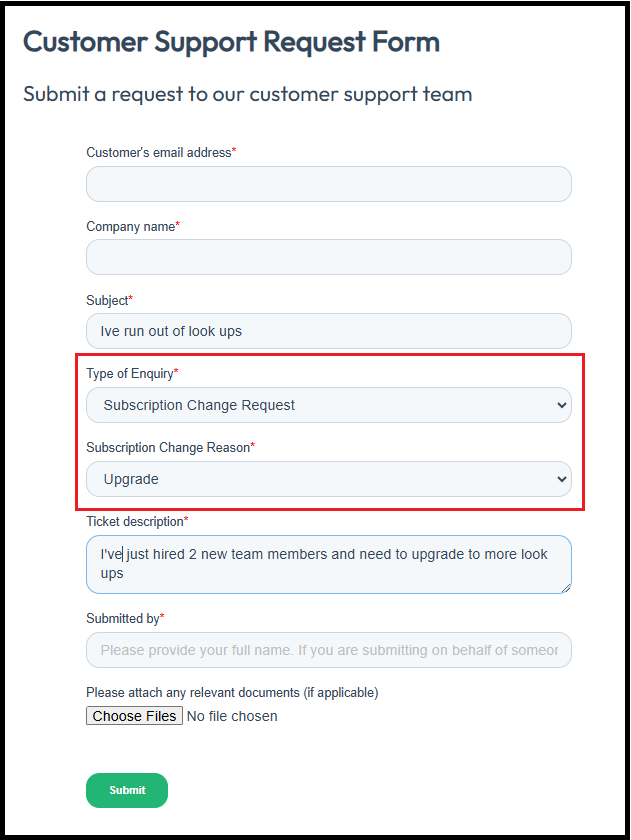Viewport: 631px width, 840px height.
Task: Select the Subject field with look ups text
Action: click(329, 331)
